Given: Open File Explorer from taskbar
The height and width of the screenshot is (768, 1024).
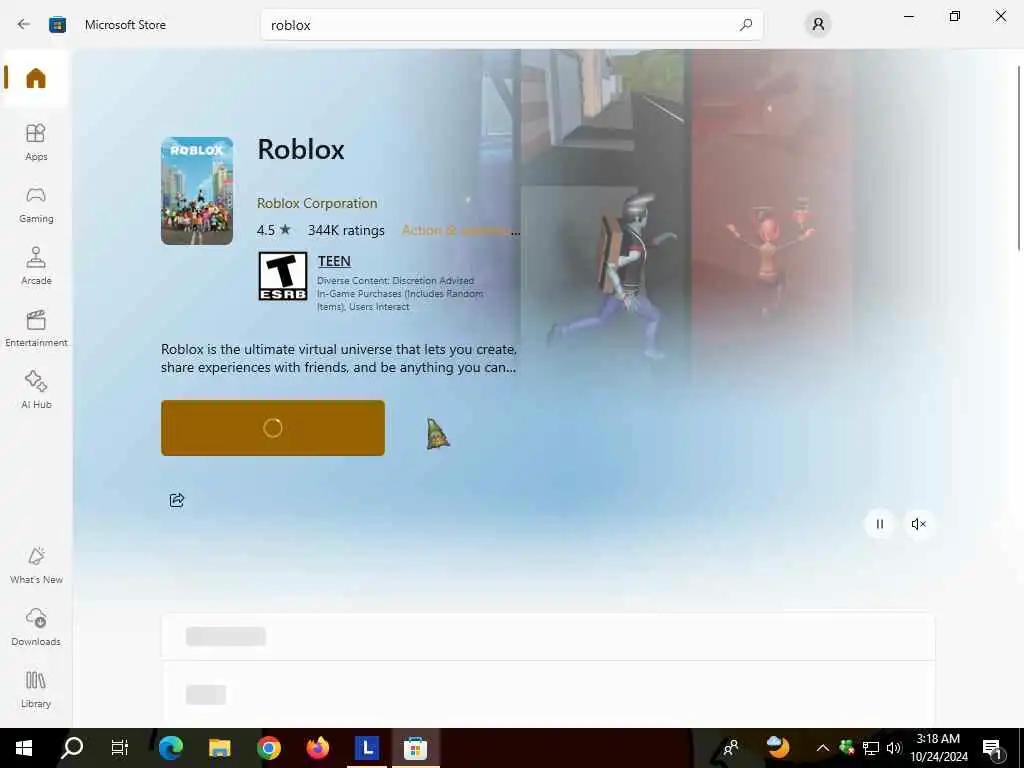Looking at the screenshot, I should 219,748.
